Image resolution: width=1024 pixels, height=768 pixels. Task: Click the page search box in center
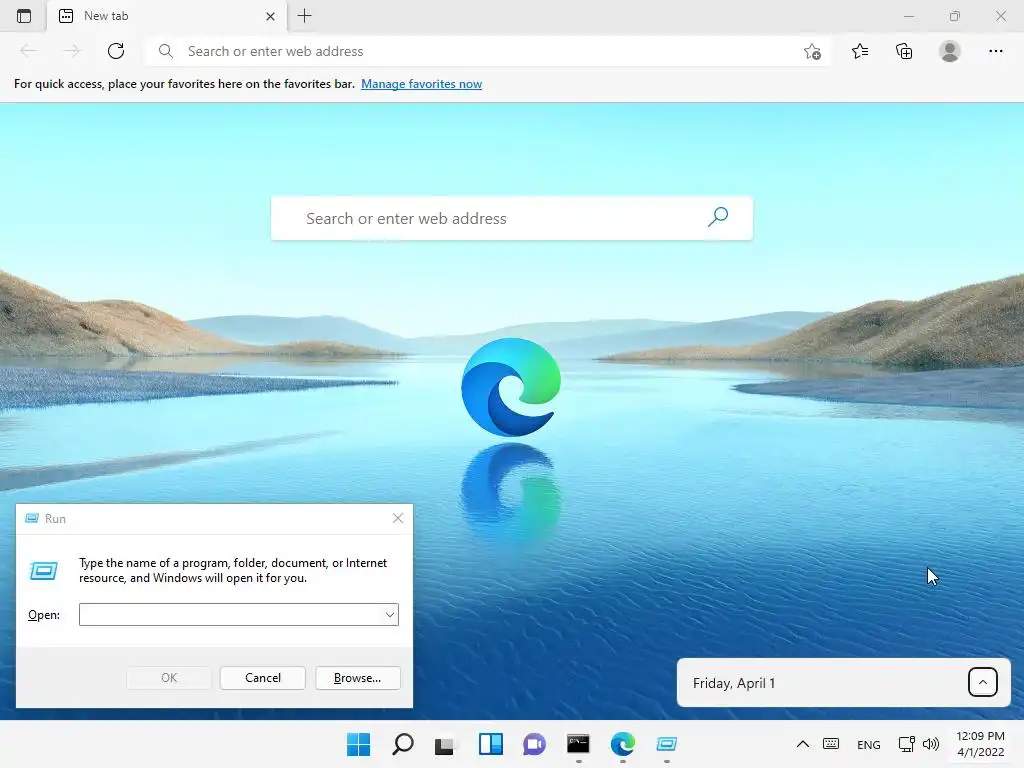(511, 218)
